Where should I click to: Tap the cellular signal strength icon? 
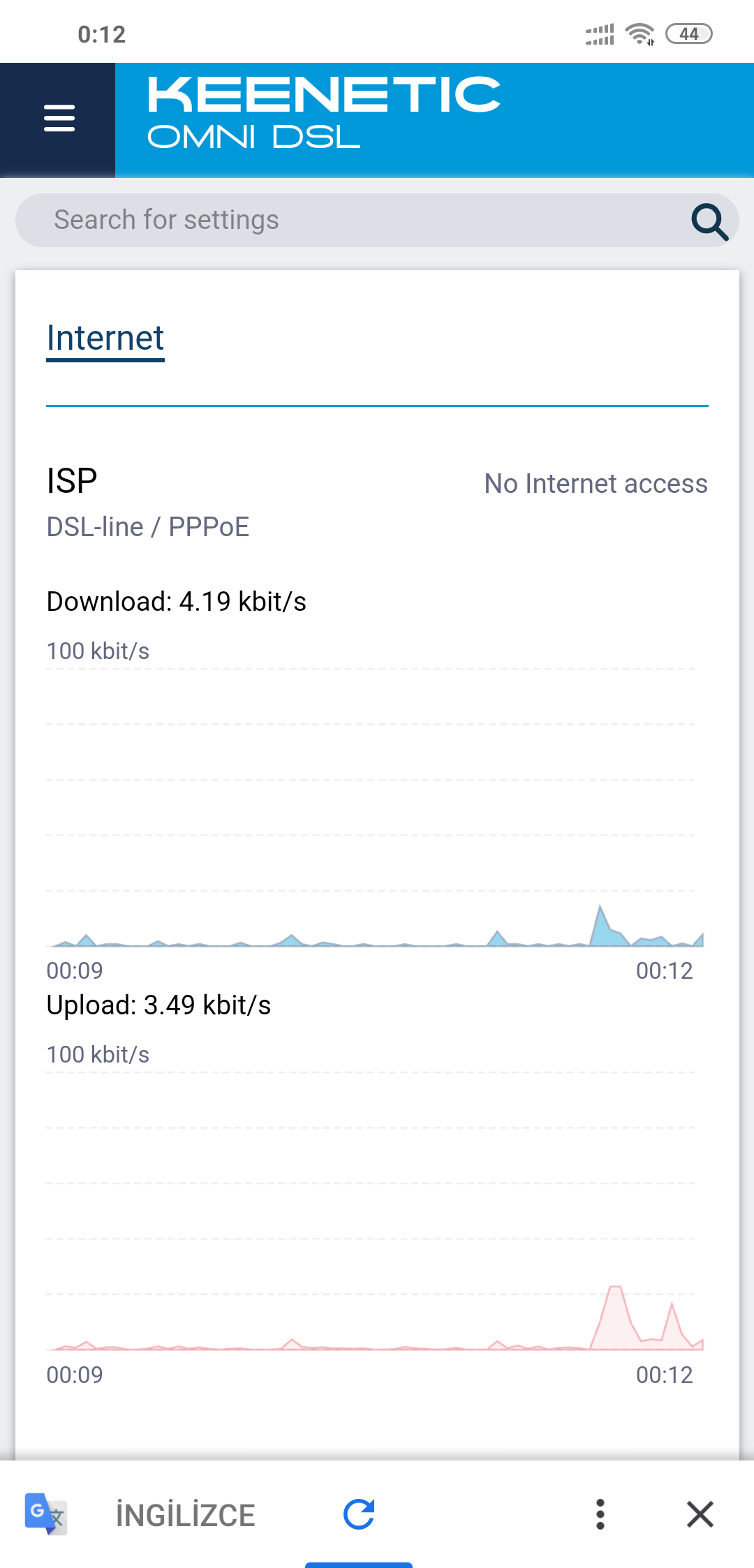point(600,34)
